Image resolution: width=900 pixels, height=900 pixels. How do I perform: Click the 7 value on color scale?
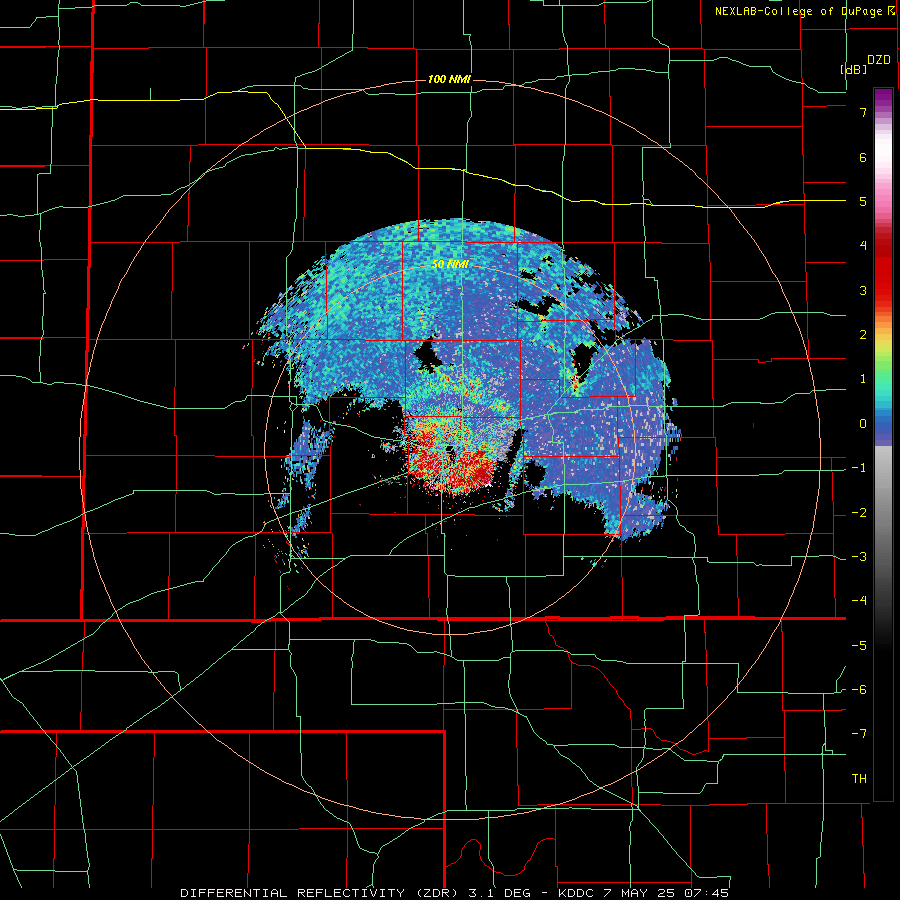(x=863, y=112)
